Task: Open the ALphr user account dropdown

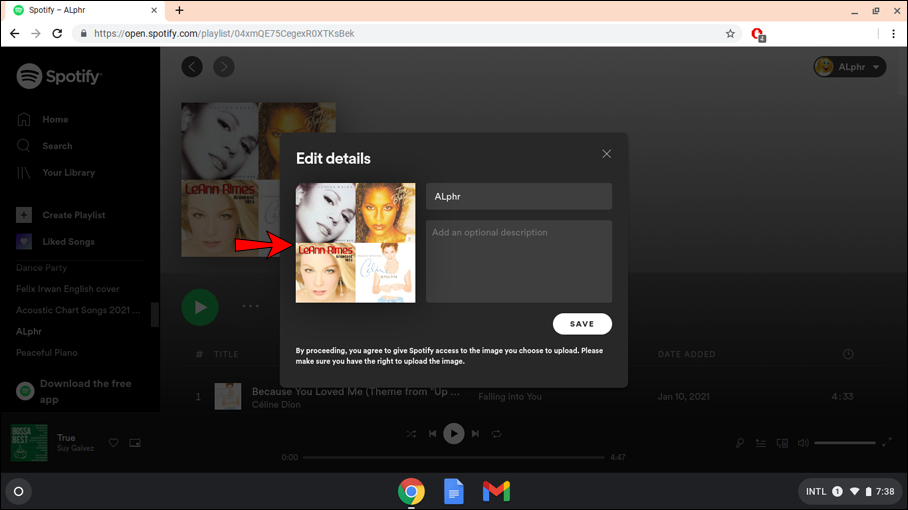Action: [850, 67]
